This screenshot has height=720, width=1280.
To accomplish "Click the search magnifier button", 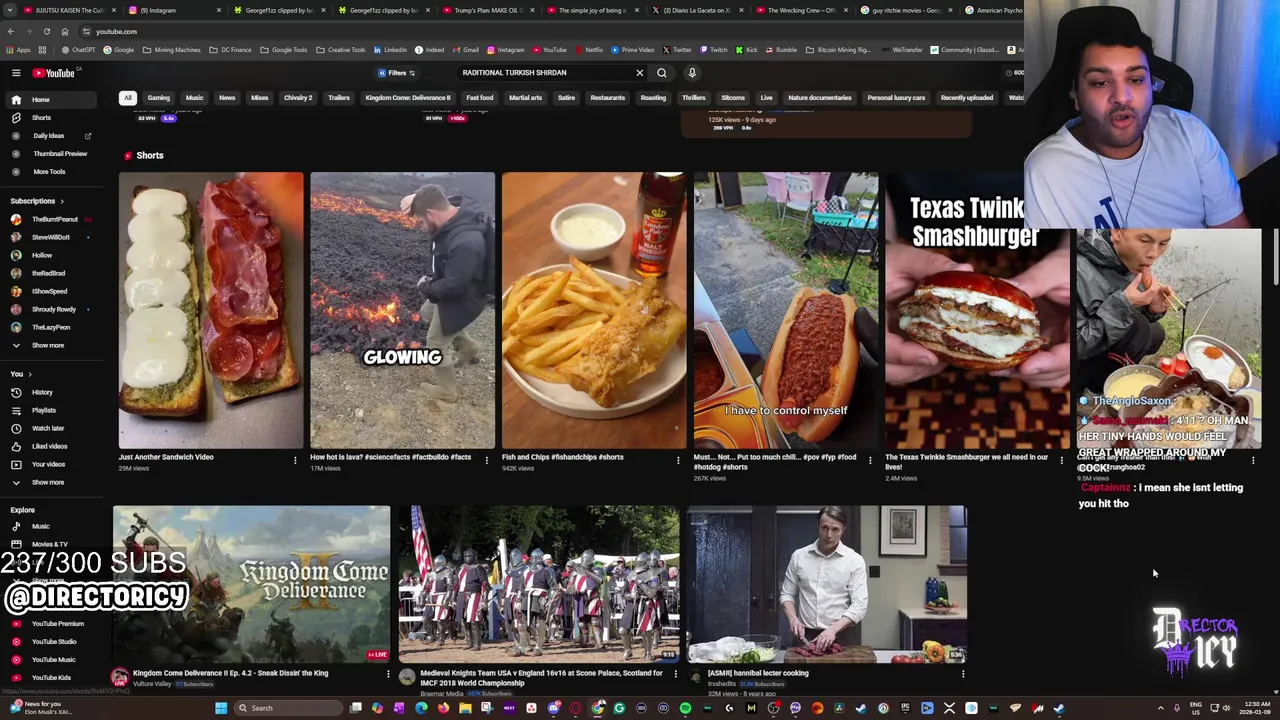I will pos(662,73).
